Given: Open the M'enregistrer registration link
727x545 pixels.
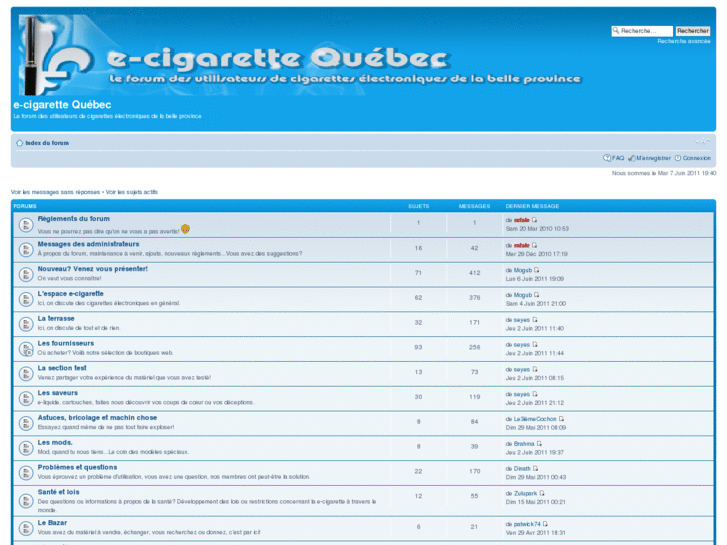Looking at the screenshot, I should point(650,158).
